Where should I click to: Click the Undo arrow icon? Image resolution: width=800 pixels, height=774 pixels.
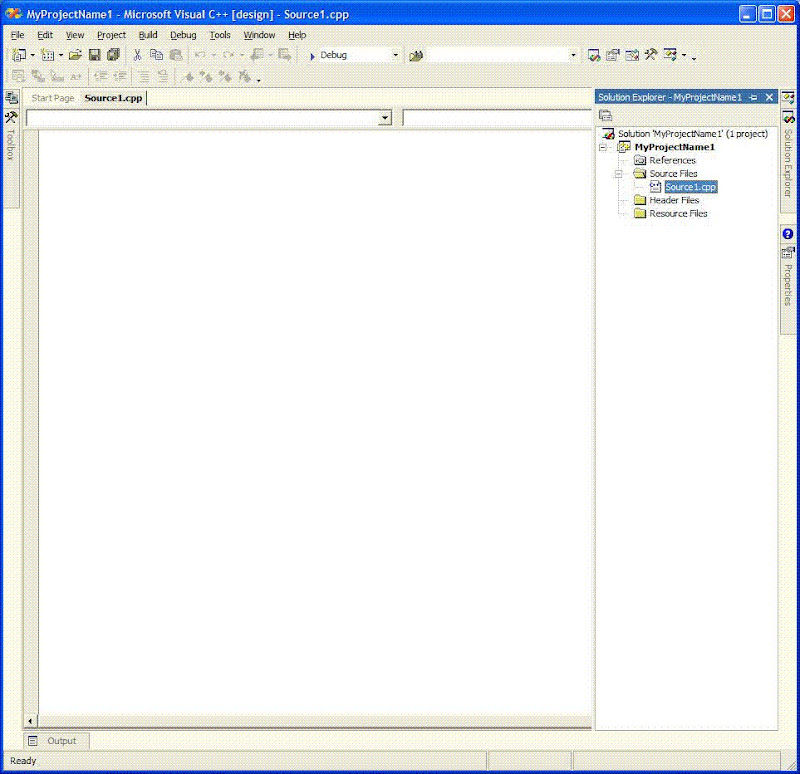200,55
